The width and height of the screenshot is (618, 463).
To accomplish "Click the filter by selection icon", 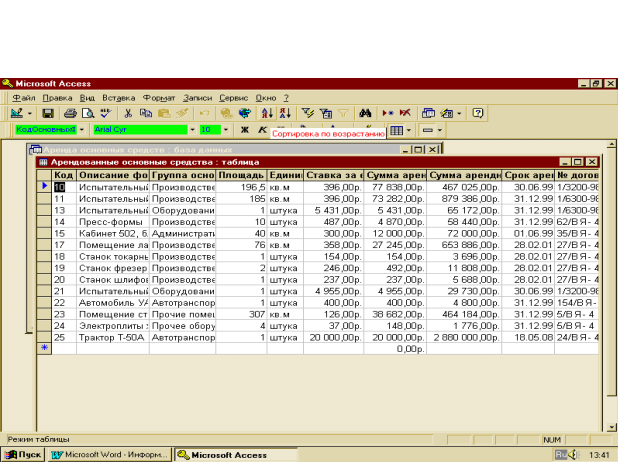I will [x=309, y=114].
